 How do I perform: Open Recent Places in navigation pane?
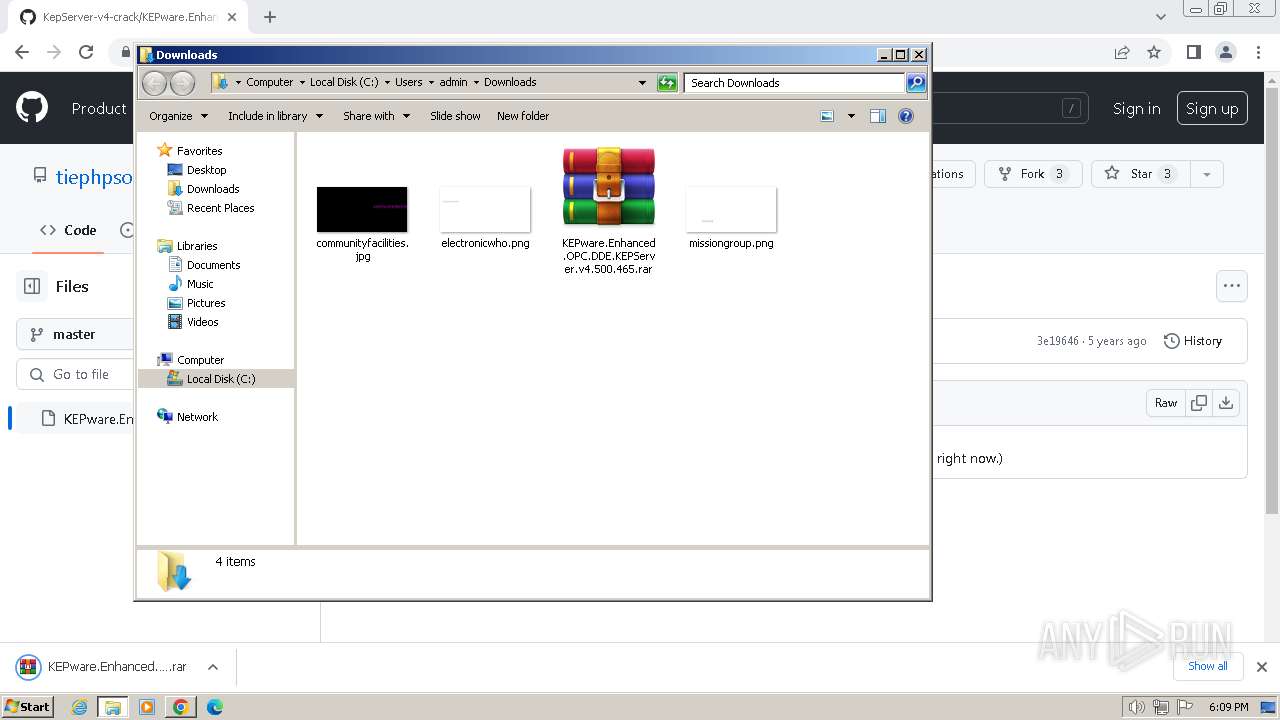220,208
